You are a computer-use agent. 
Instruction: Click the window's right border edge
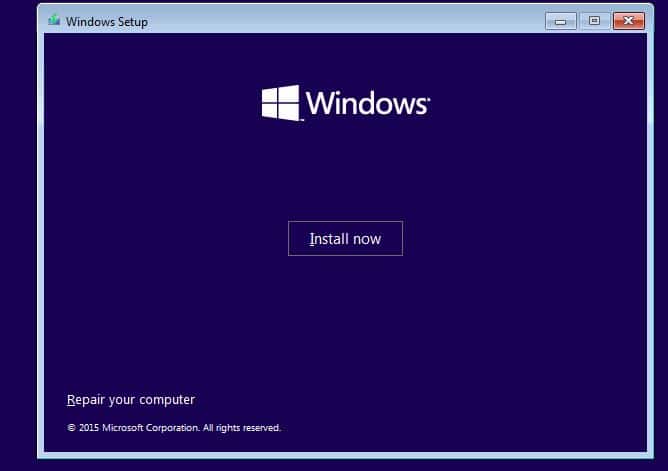click(x=649, y=250)
